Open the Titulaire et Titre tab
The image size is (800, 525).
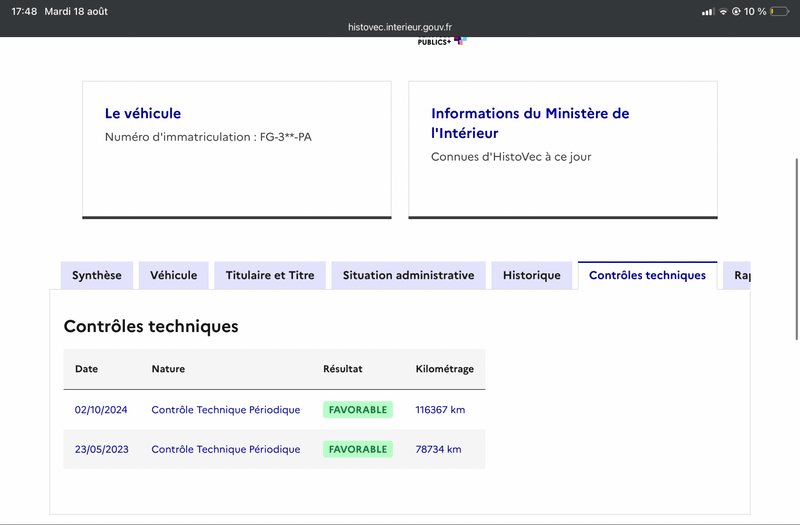click(270, 276)
